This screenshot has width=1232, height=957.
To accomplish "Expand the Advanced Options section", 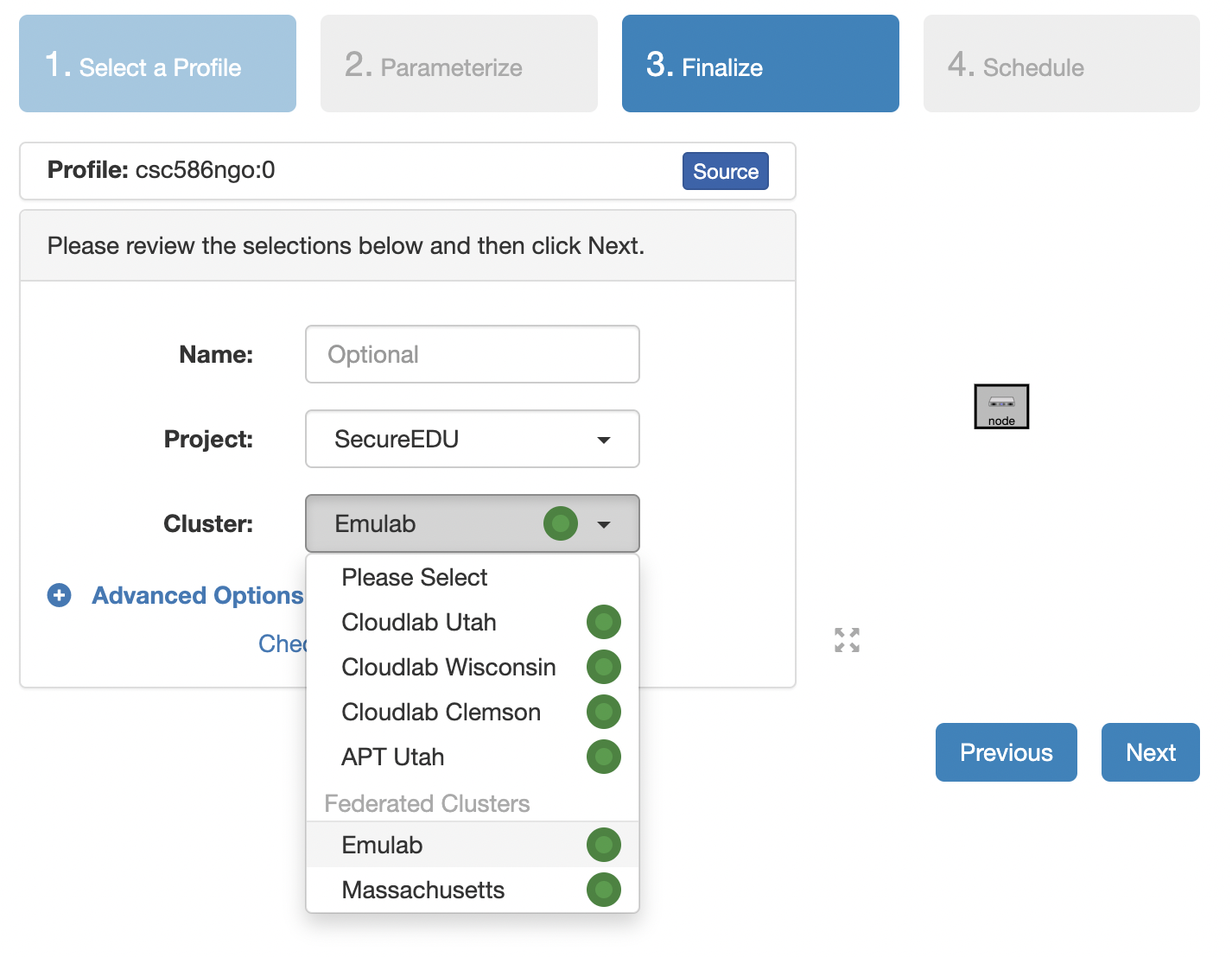I will (196, 595).
